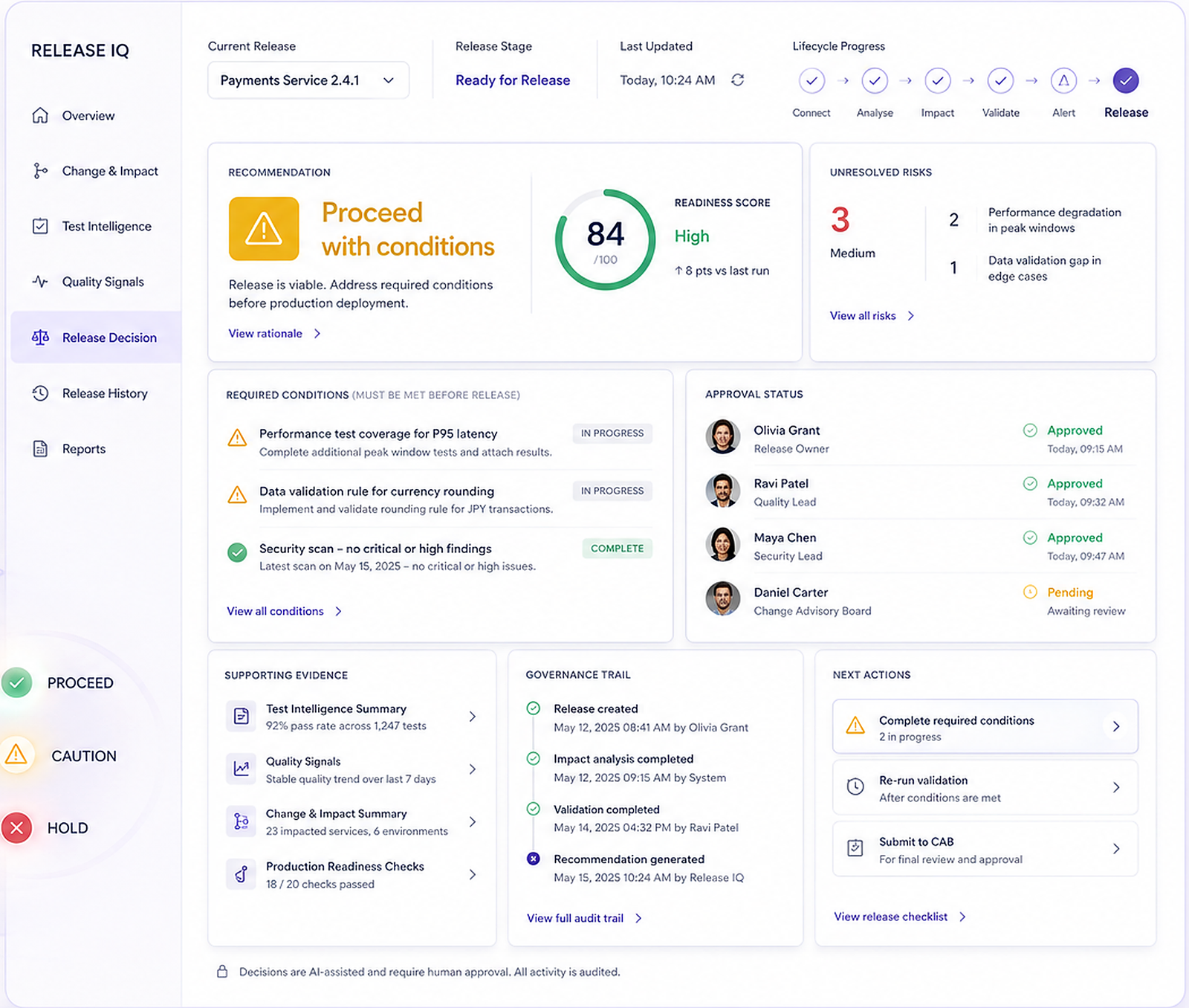Image resolution: width=1189 pixels, height=1008 pixels.
Task: Click the clock icon on Re-run validation
Action: (855, 786)
